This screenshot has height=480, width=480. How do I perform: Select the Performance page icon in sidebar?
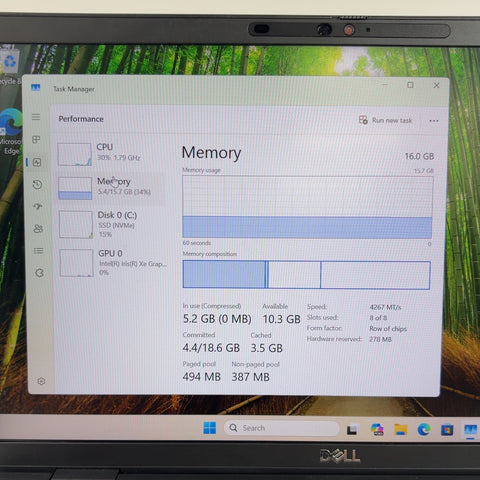[x=37, y=162]
